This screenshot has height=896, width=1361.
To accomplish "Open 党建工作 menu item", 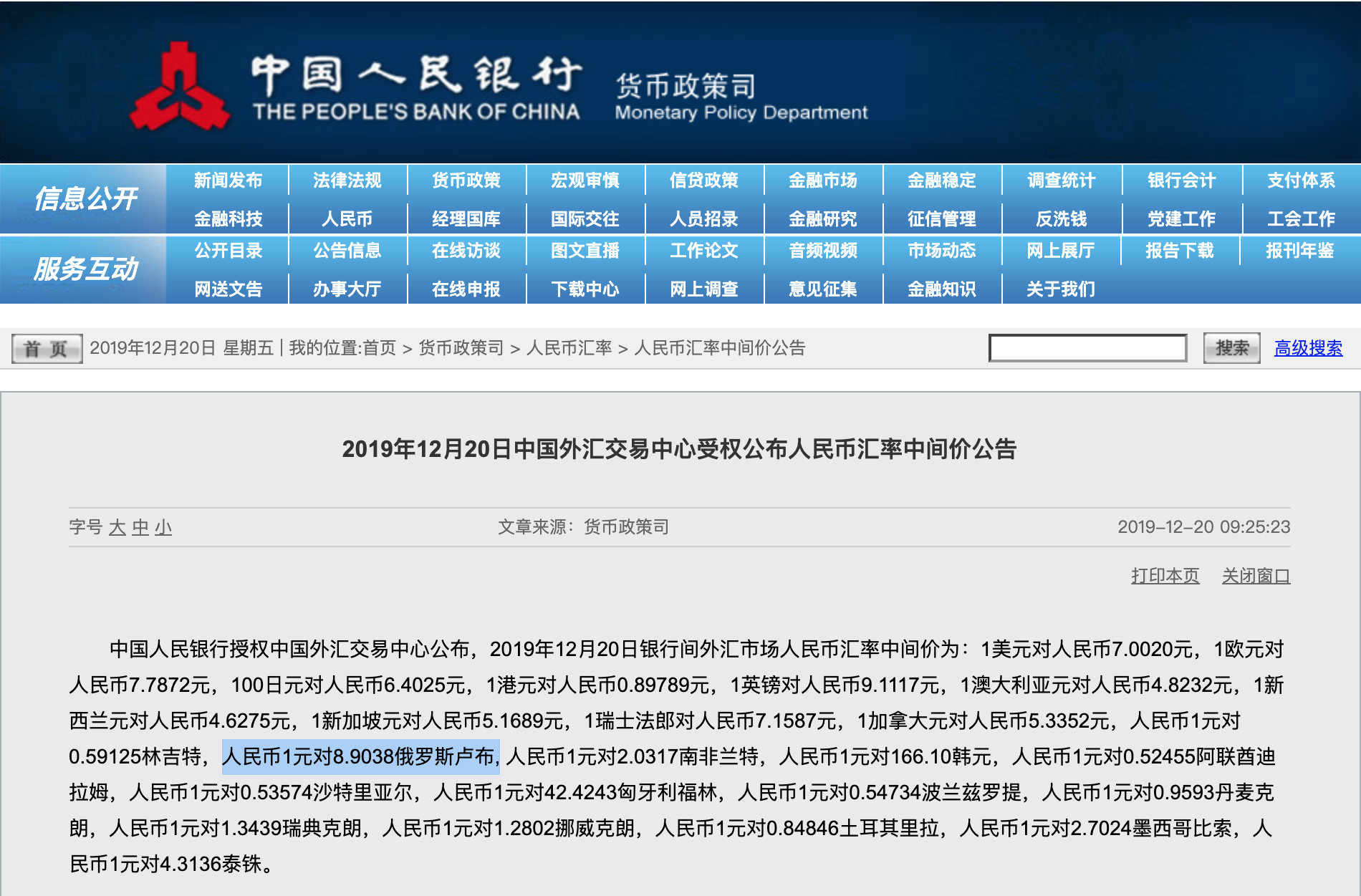I will (1181, 218).
